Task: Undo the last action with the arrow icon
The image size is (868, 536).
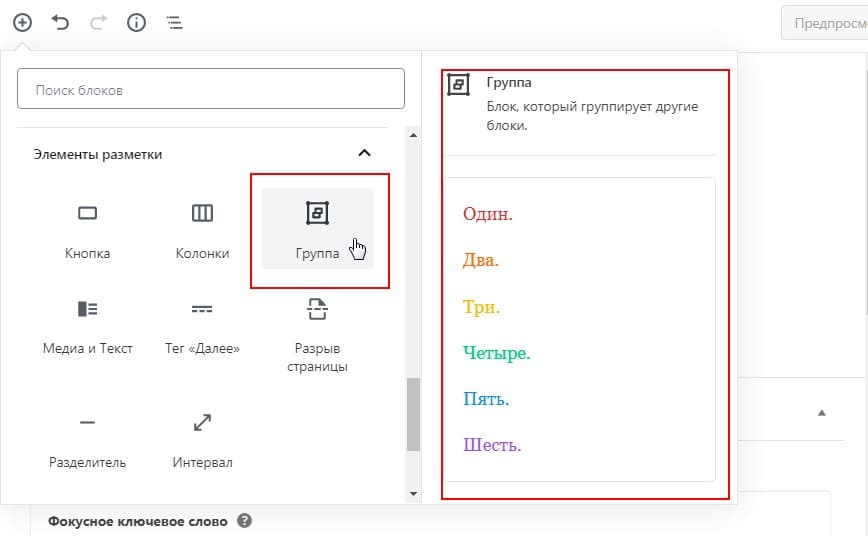Action: pos(60,23)
